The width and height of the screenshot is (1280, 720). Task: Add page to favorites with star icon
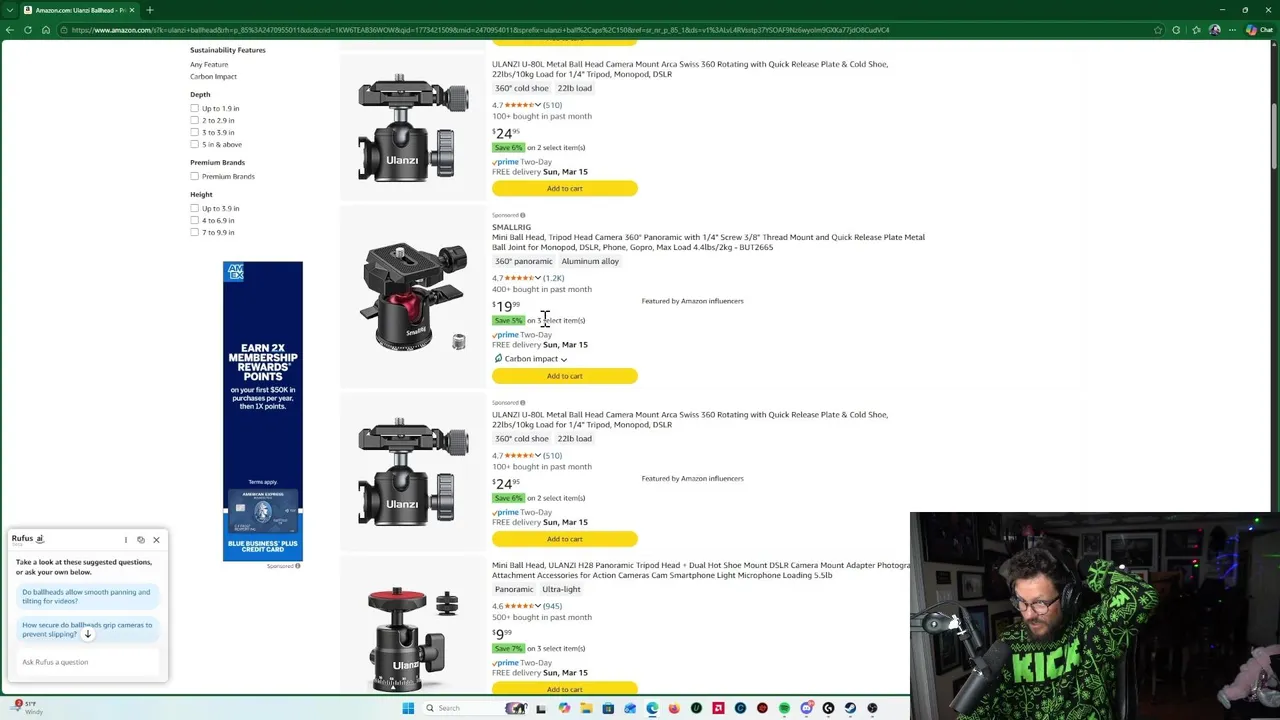click(x=1158, y=30)
